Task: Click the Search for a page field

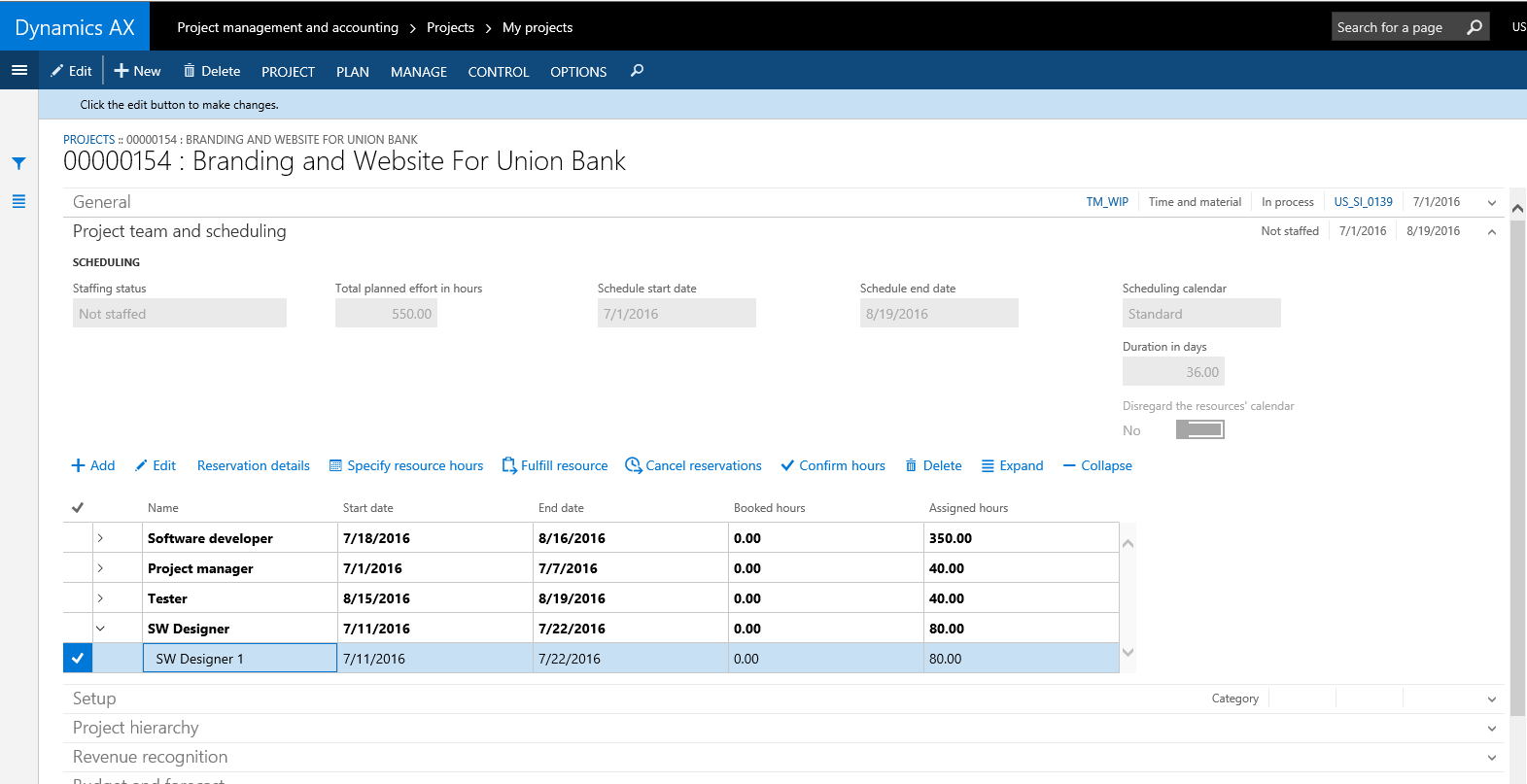Action: coord(1398,27)
